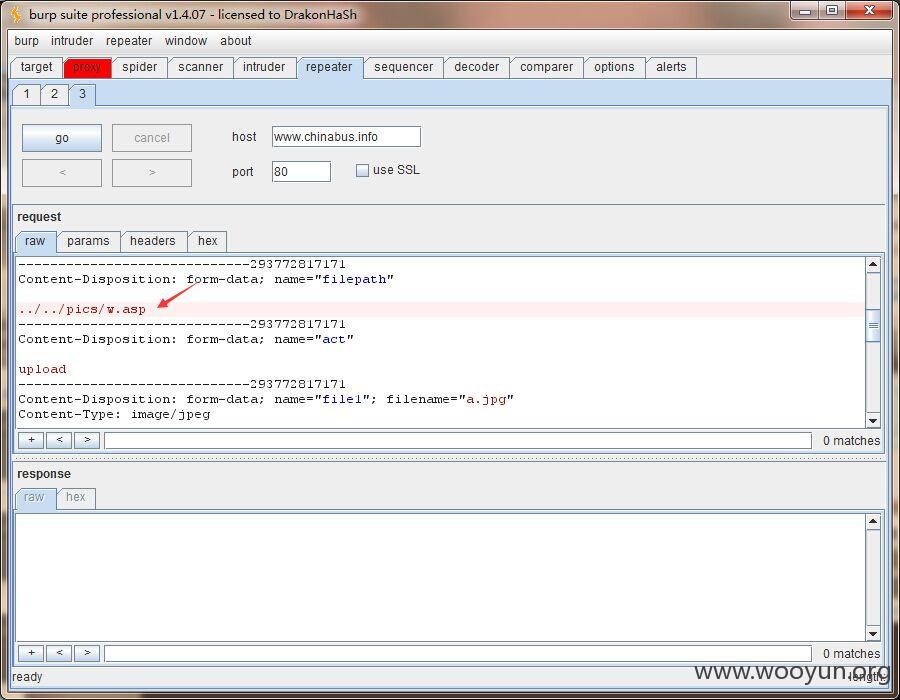
Task: Select the repeater tool tab
Action: click(329, 67)
